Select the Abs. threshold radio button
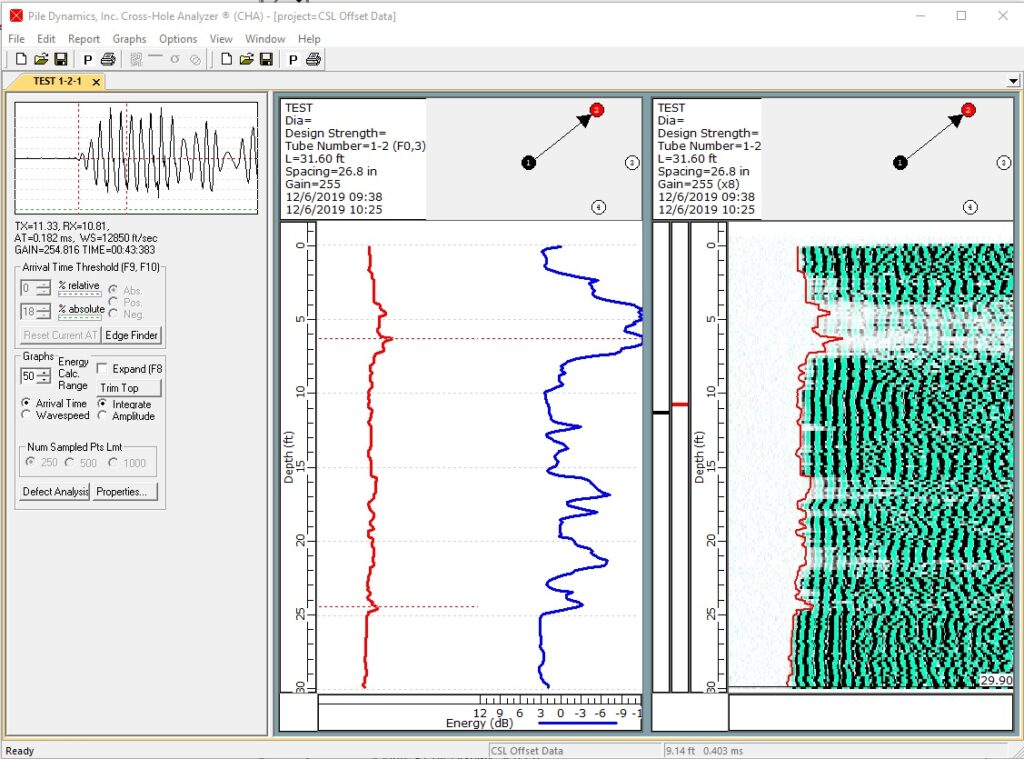Viewport: 1024px width, 759px height. (x=114, y=289)
